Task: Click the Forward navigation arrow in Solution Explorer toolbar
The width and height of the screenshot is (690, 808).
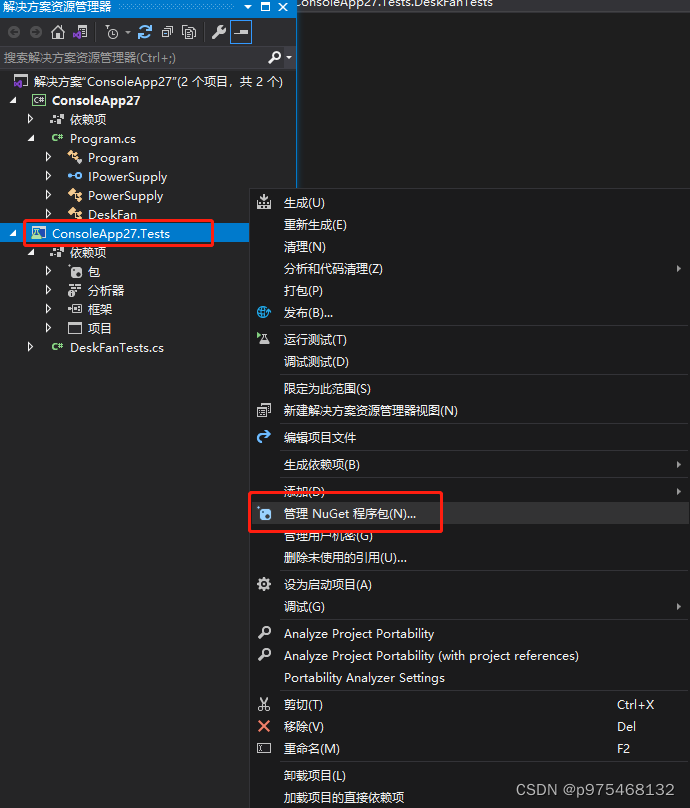Action: click(x=36, y=32)
